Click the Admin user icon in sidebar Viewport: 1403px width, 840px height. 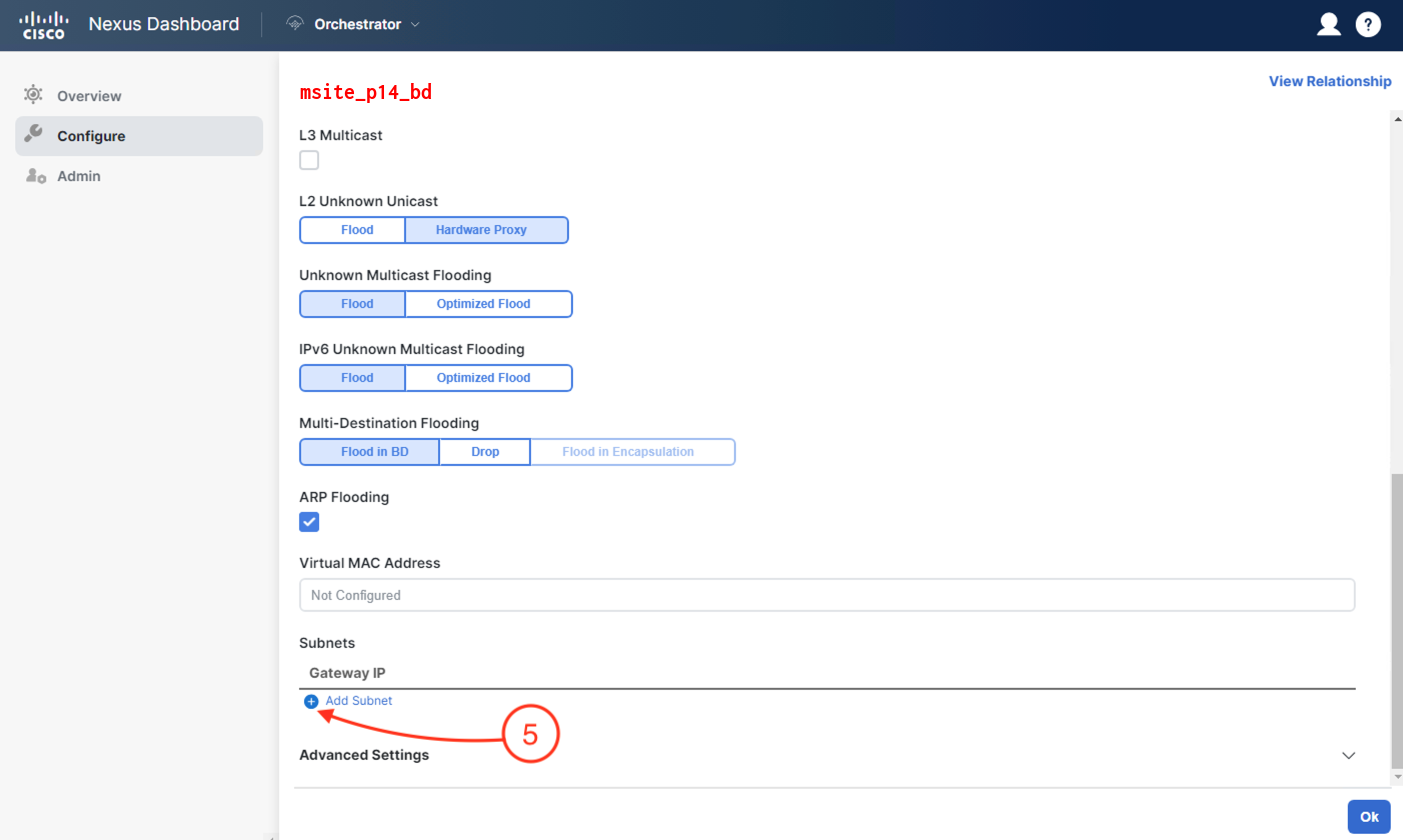click(x=35, y=176)
